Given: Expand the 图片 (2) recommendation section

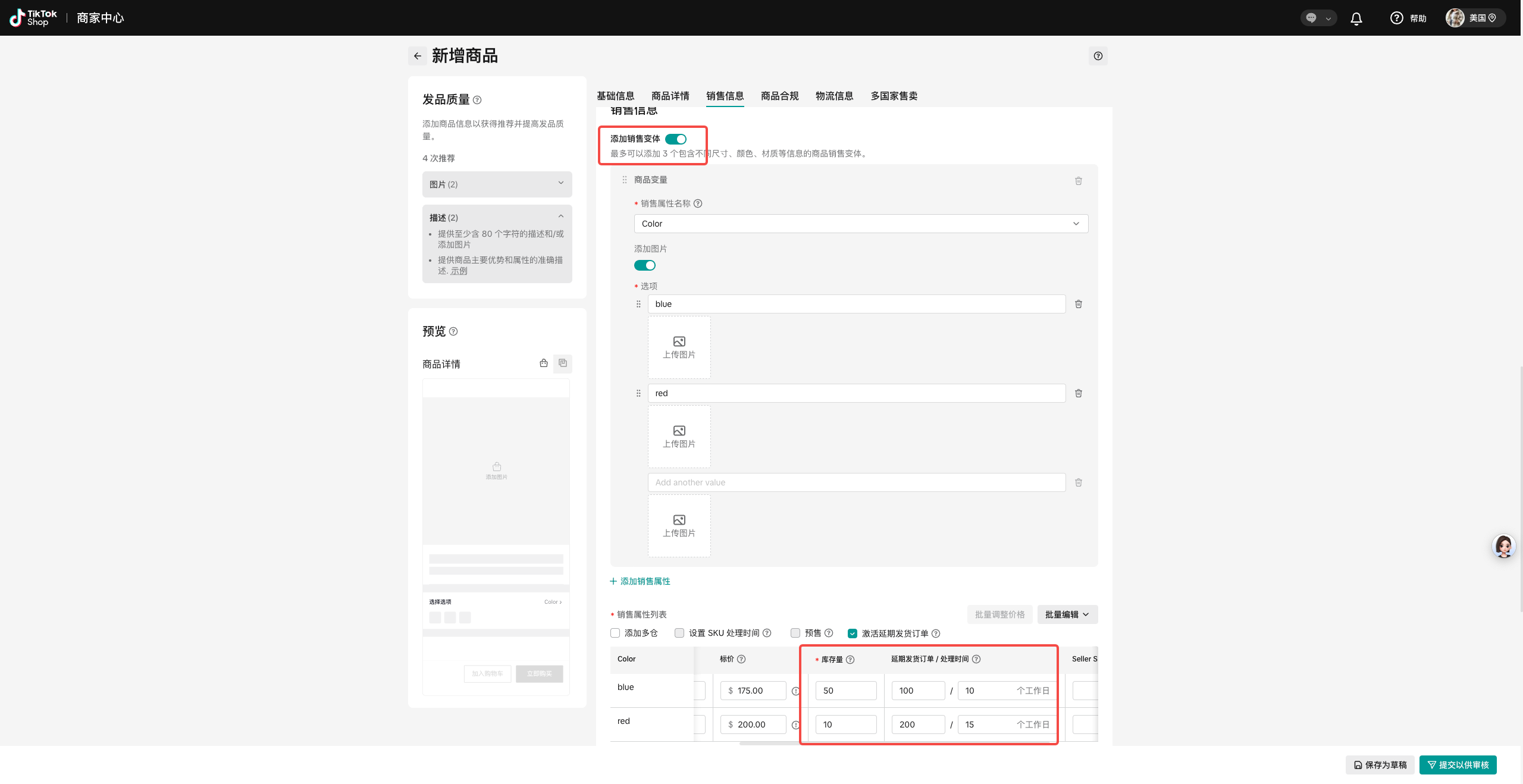Looking at the screenshot, I should click(x=497, y=184).
